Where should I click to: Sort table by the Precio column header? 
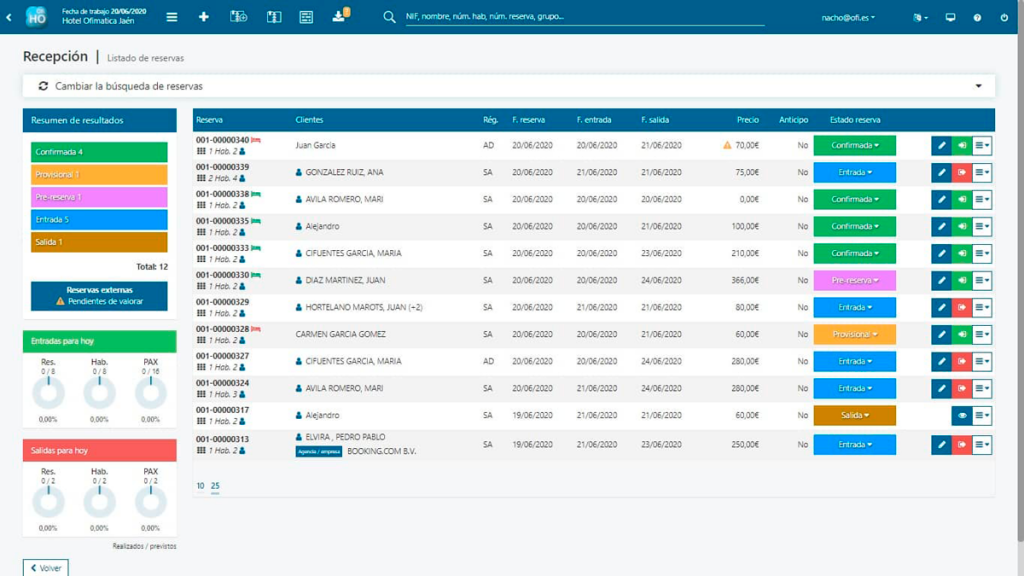(x=747, y=120)
